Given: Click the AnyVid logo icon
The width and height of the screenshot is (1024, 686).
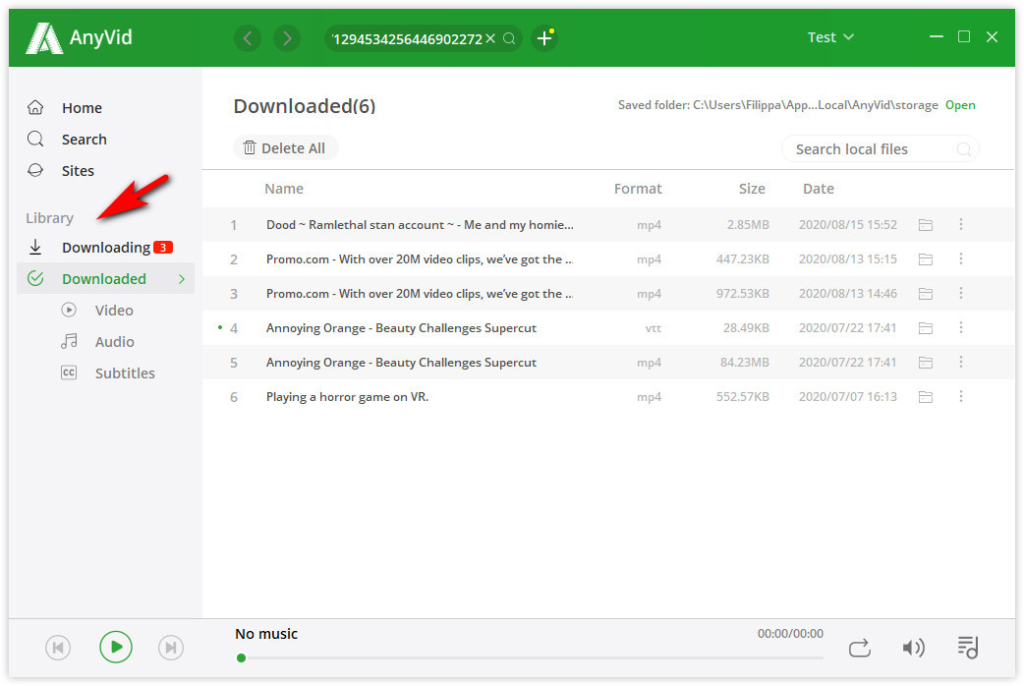Looking at the screenshot, I should click(x=44, y=38).
